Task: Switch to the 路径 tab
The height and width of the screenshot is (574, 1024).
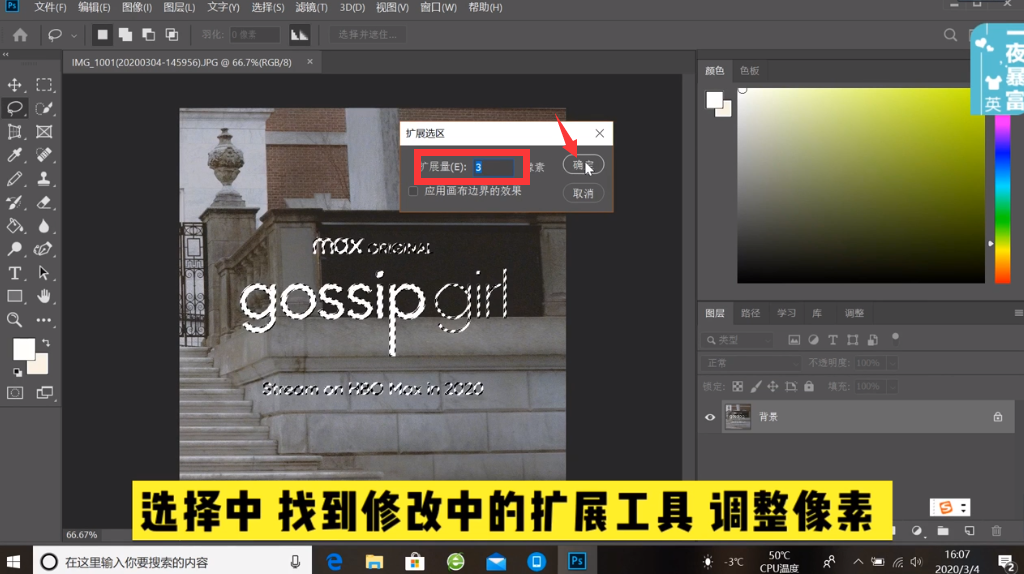Action: (750, 313)
